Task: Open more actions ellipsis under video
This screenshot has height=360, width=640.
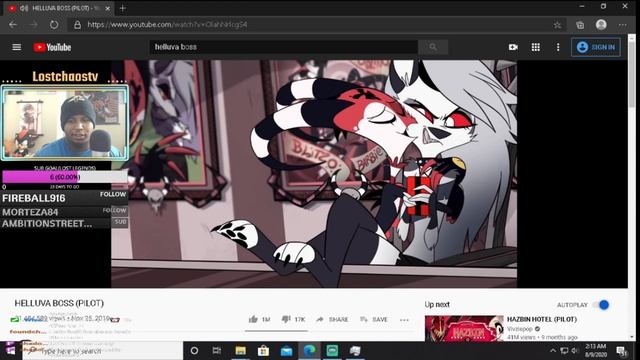Action: (x=404, y=320)
